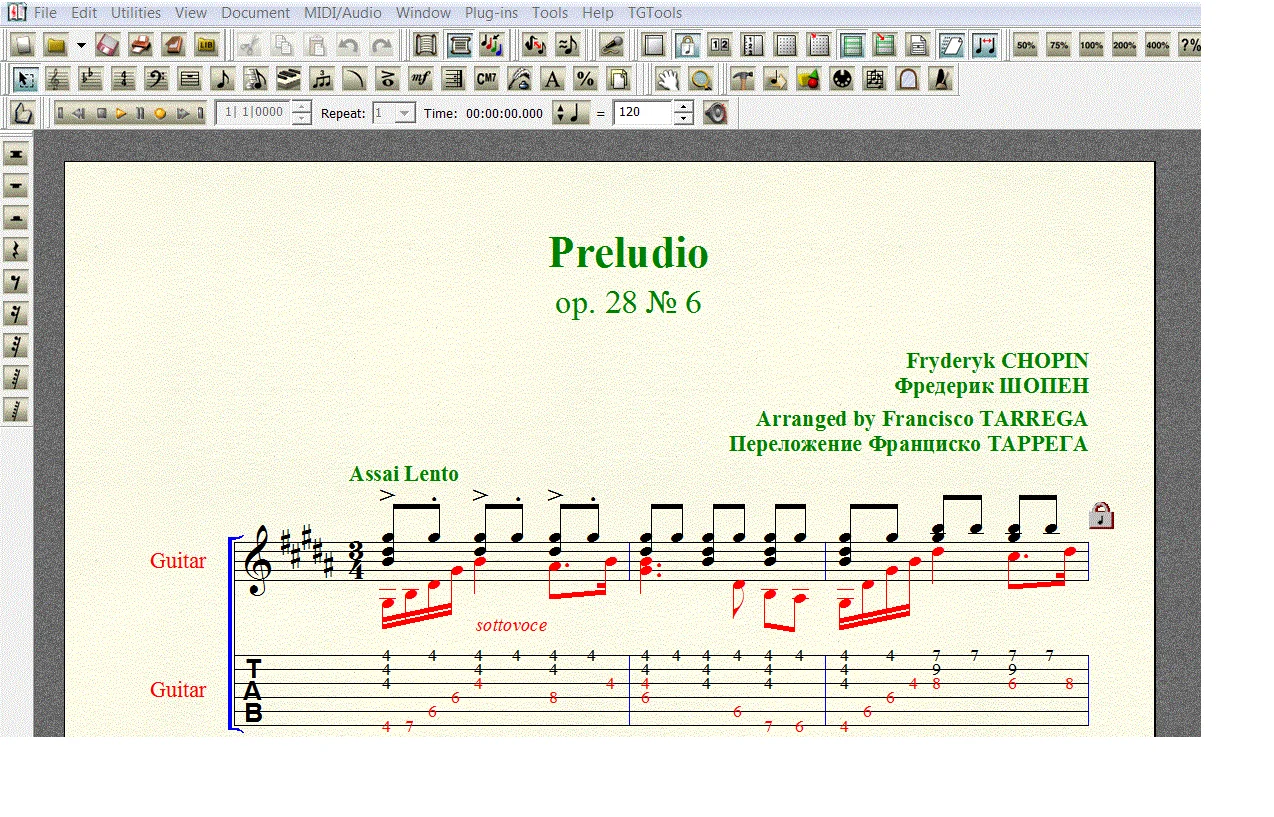Select the Resize percent tool
The image size is (1274, 817).
coord(586,79)
